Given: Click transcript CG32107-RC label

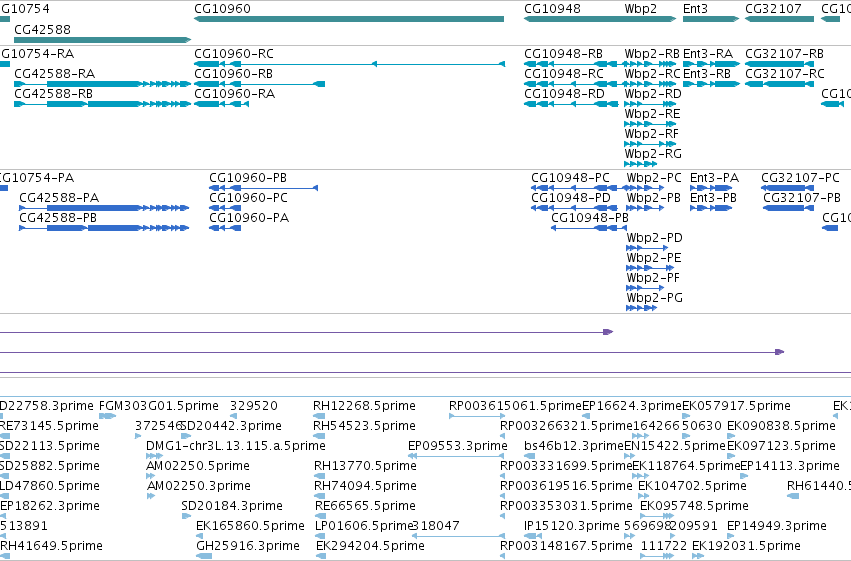Looking at the screenshot, I should [x=785, y=74].
